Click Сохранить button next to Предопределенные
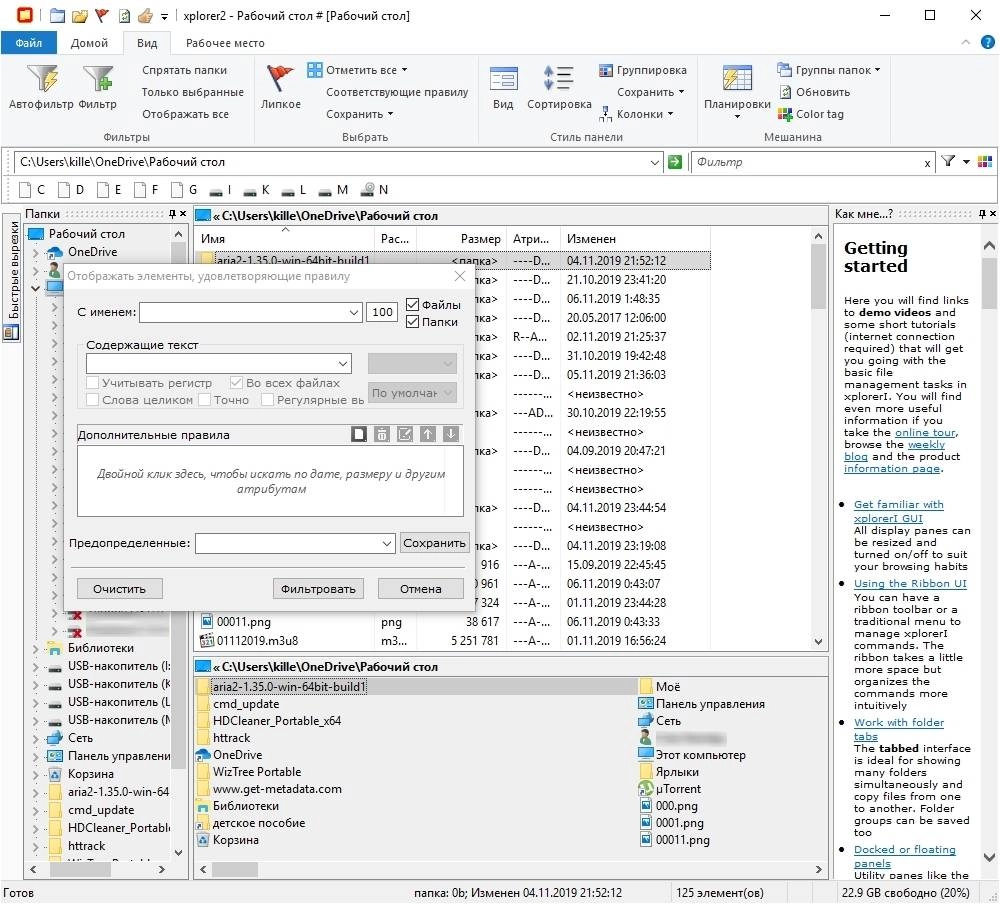Screen dimensions: 1000x904 coord(434,543)
